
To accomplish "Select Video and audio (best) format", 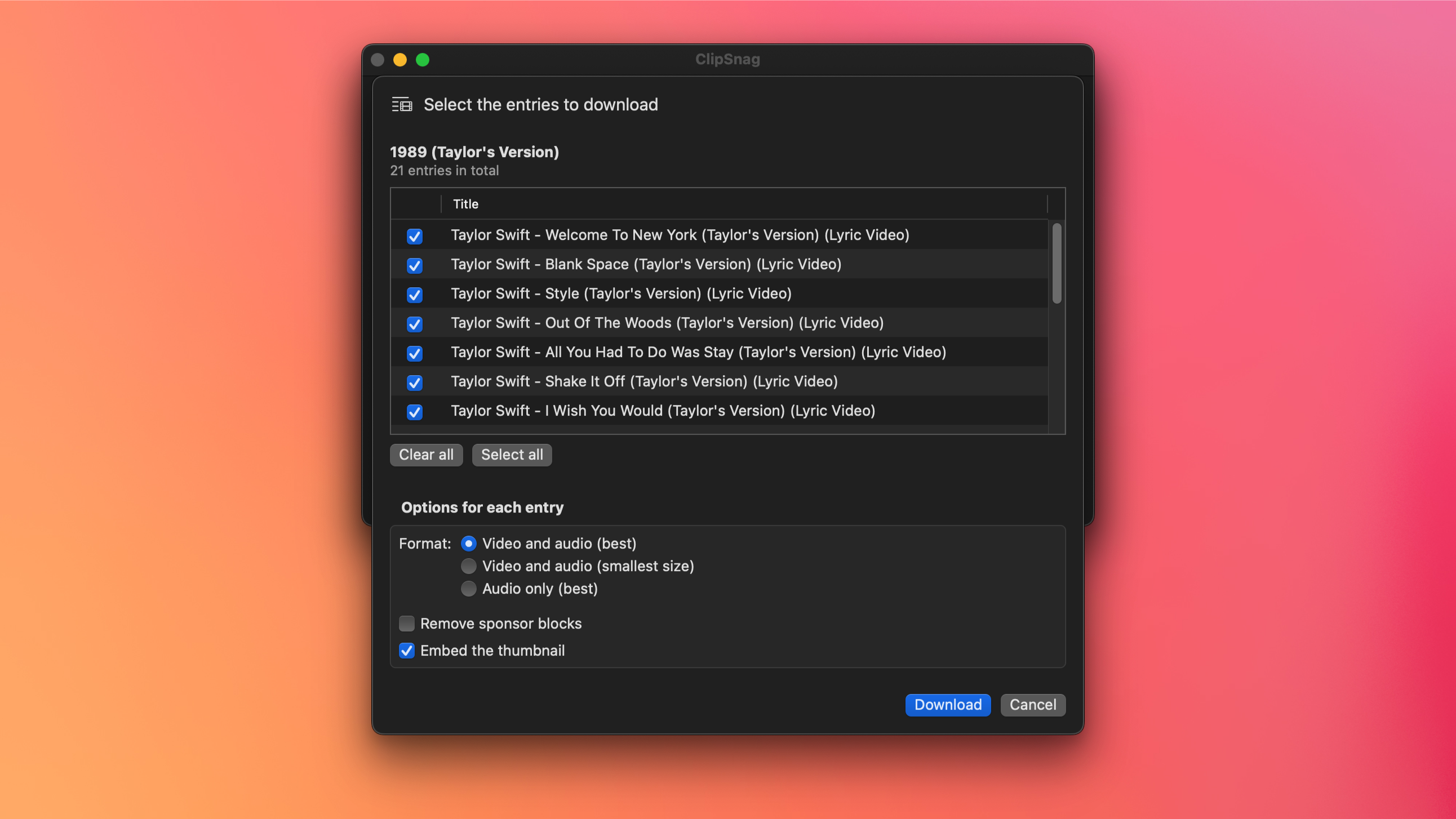I will coord(469,544).
